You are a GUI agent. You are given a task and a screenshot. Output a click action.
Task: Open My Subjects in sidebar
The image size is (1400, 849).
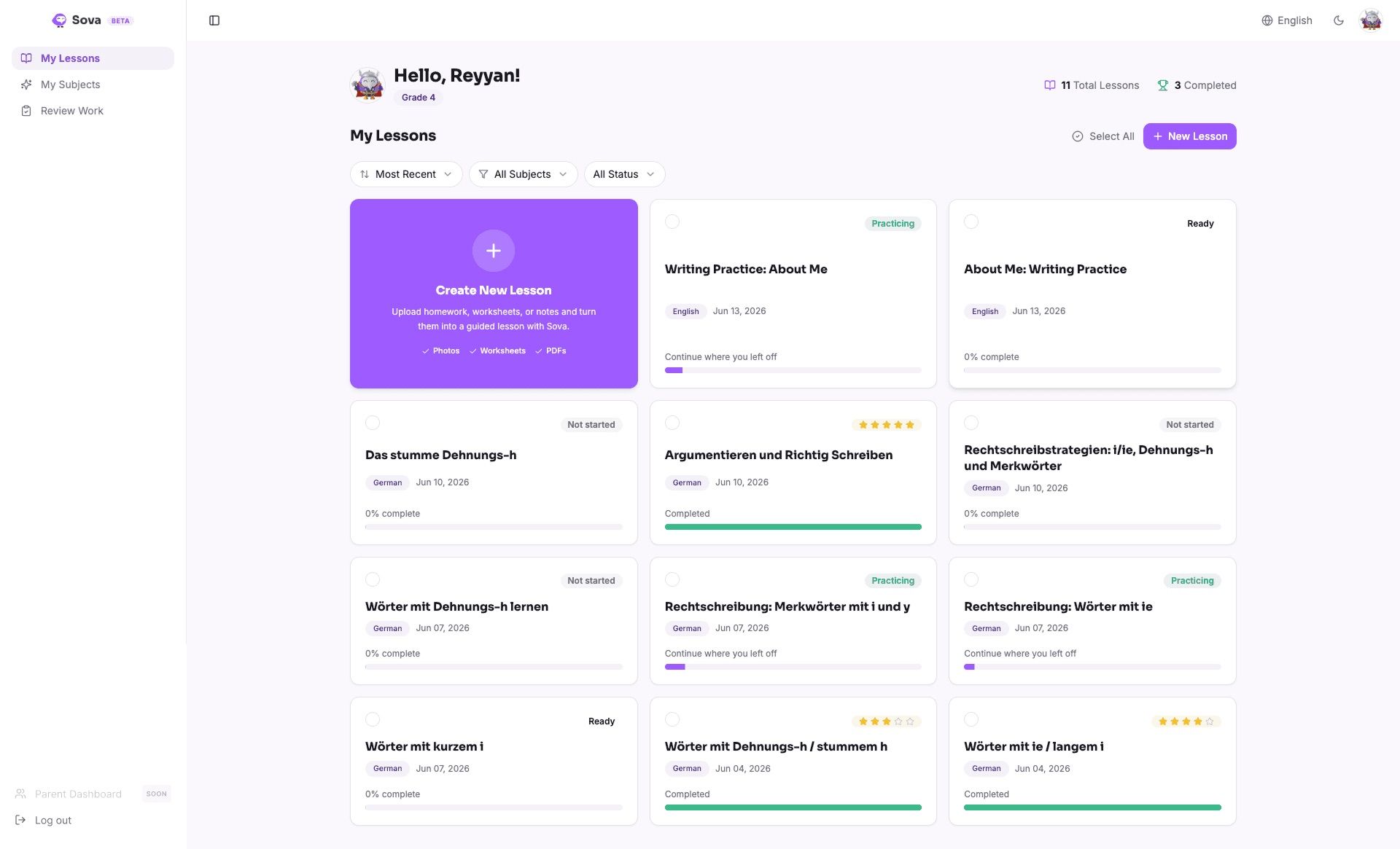point(93,85)
